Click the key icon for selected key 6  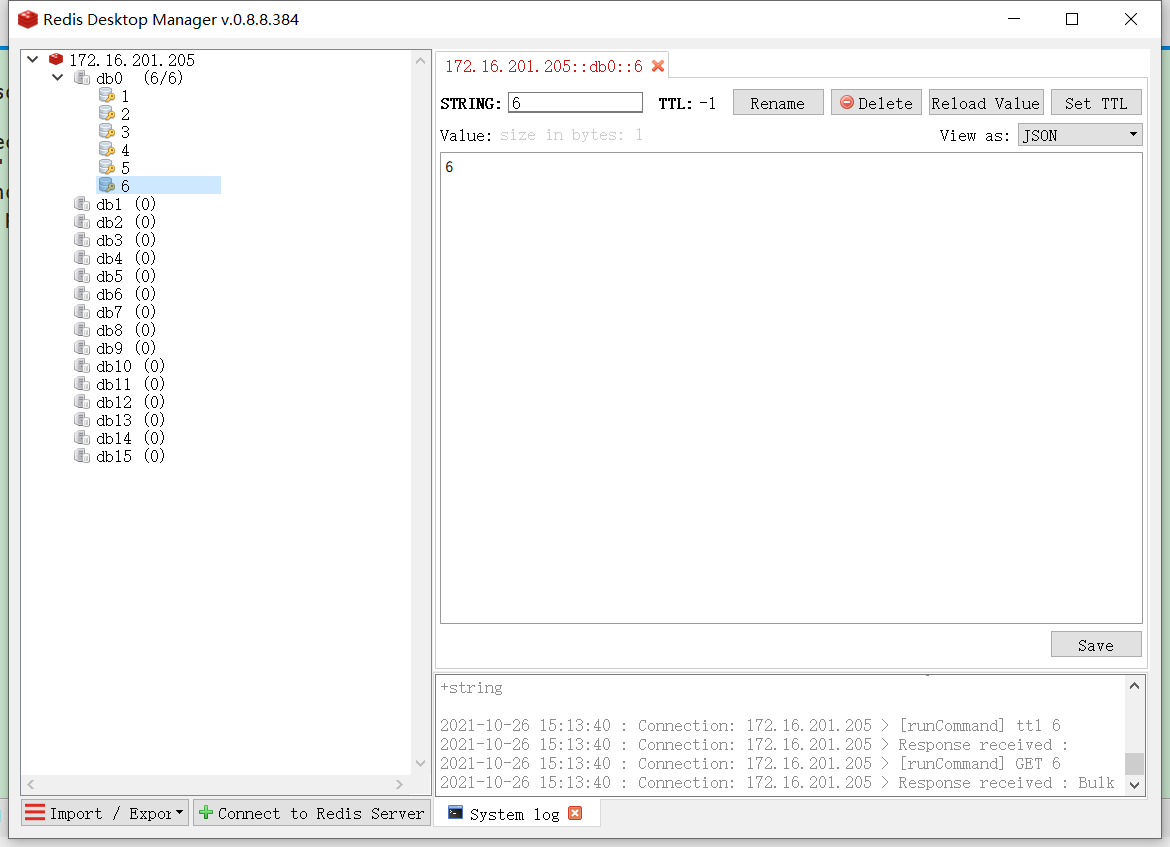(107, 185)
